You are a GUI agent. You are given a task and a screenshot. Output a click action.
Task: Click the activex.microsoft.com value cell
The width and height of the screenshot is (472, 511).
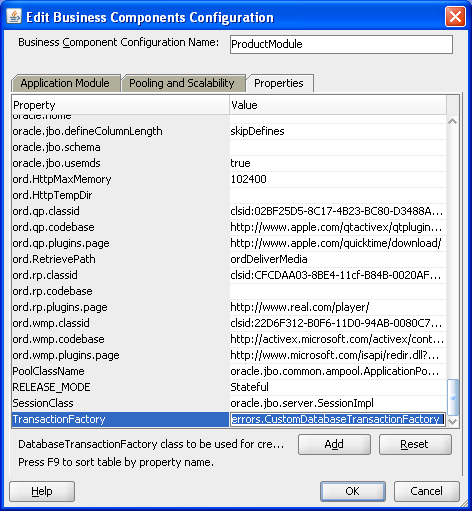338,339
